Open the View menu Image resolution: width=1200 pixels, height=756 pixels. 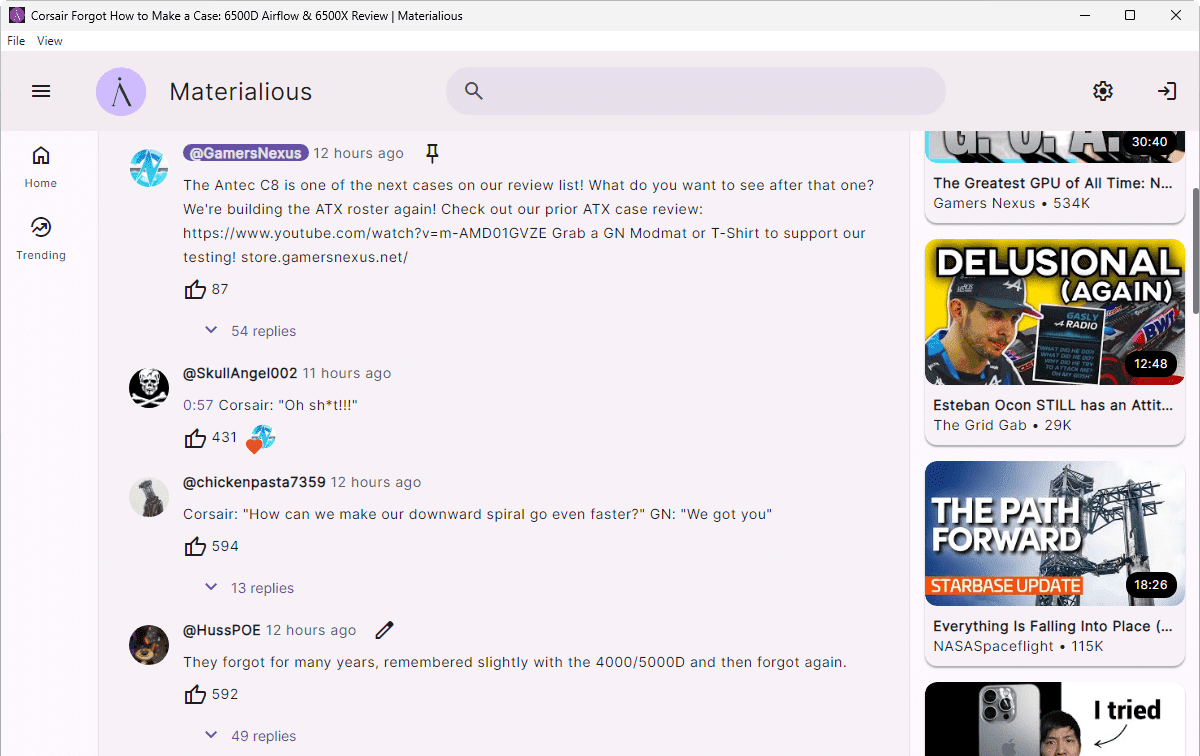[50, 41]
